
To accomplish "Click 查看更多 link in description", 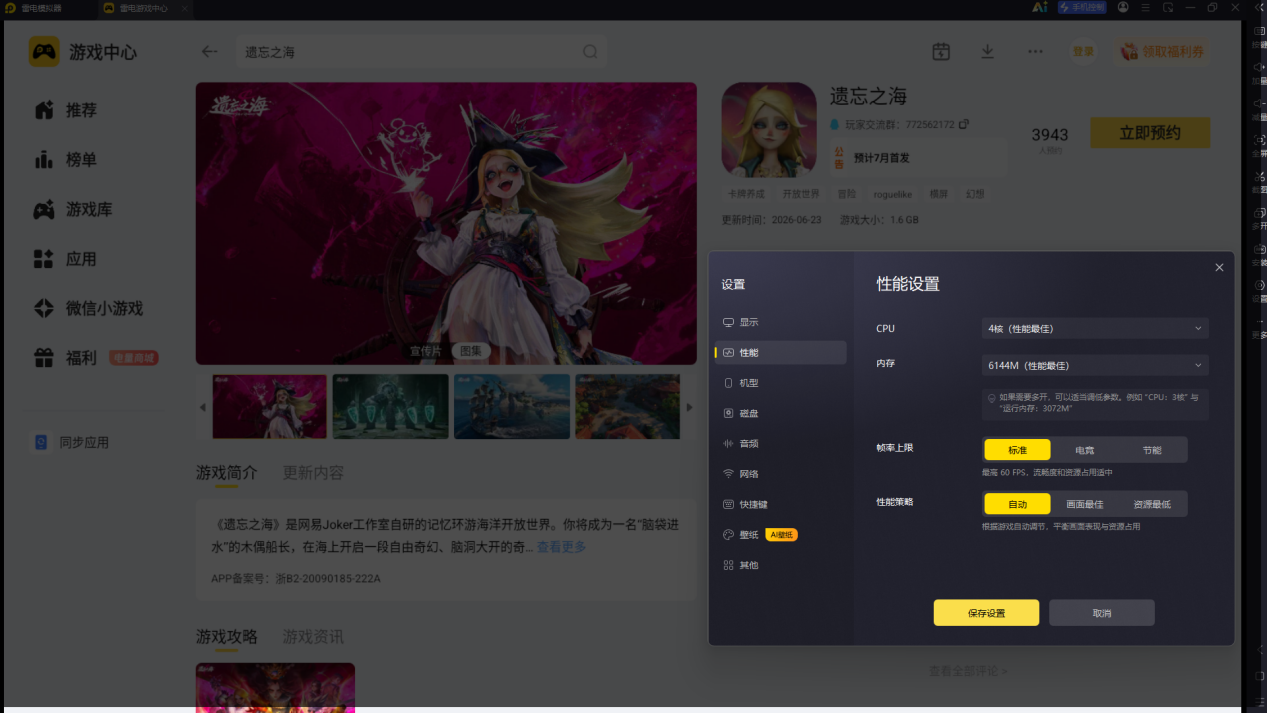I will (562, 547).
